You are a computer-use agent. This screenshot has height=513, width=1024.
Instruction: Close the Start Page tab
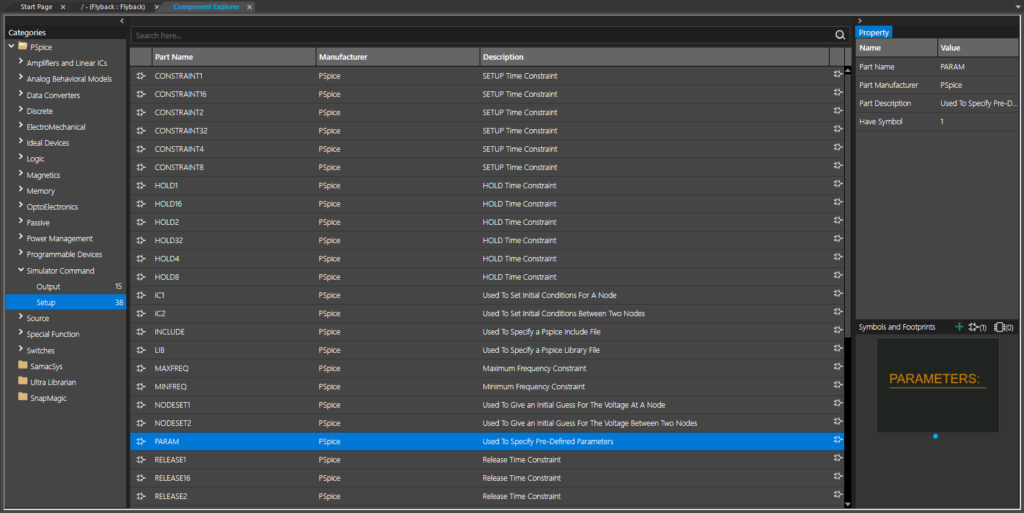tap(63, 7)
